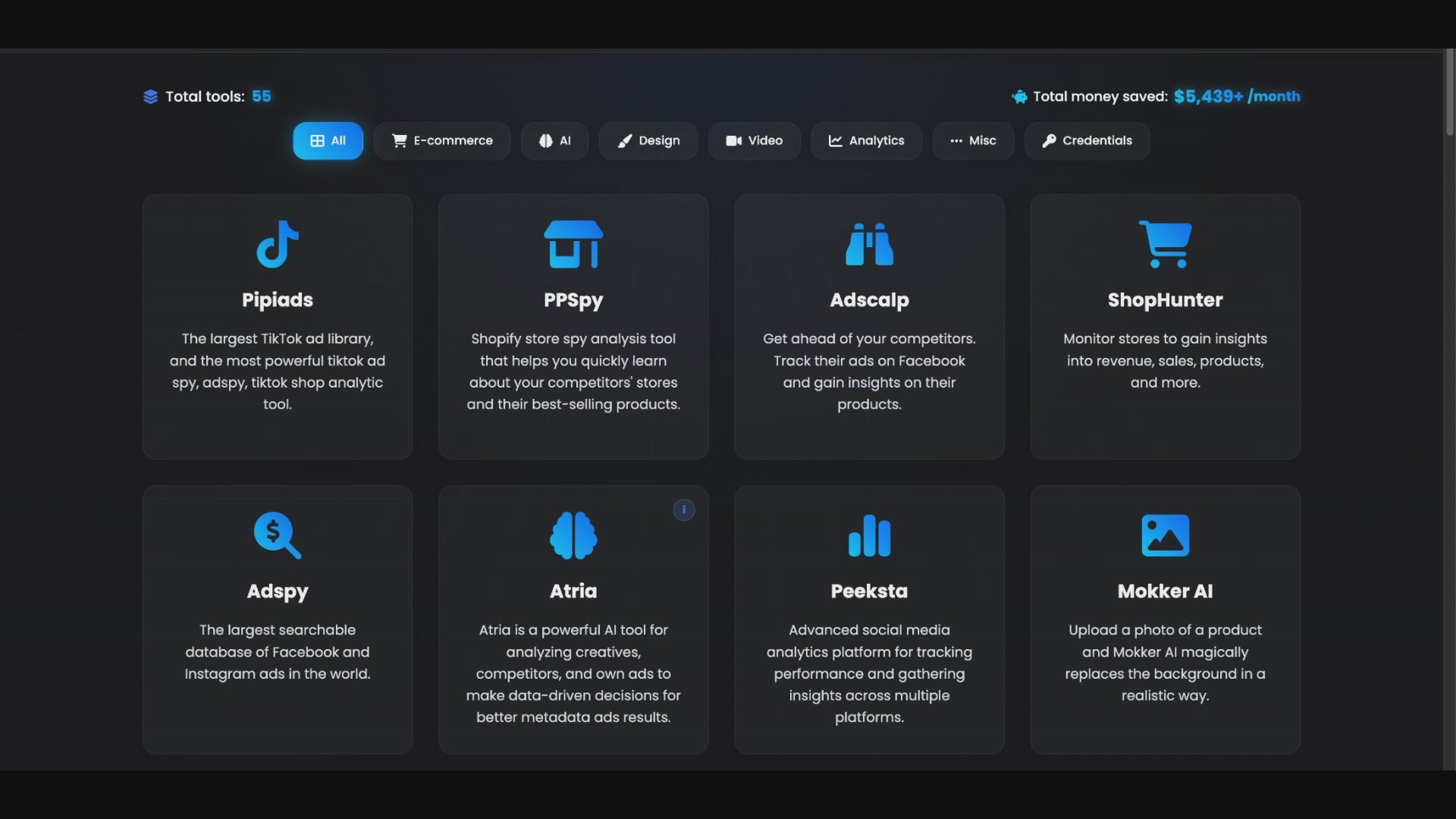Open the Video category tab
Image resolution: width=1456 pixels, height=819 pixels.
point(755,141)
